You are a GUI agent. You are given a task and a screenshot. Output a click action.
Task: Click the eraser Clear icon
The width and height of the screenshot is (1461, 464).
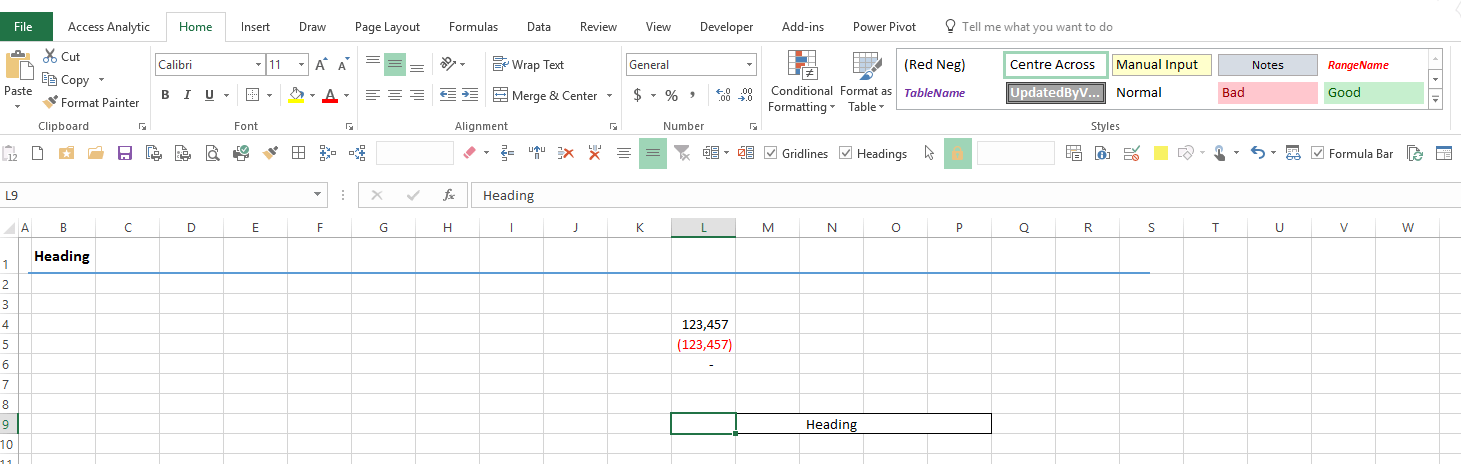point(470,153)
